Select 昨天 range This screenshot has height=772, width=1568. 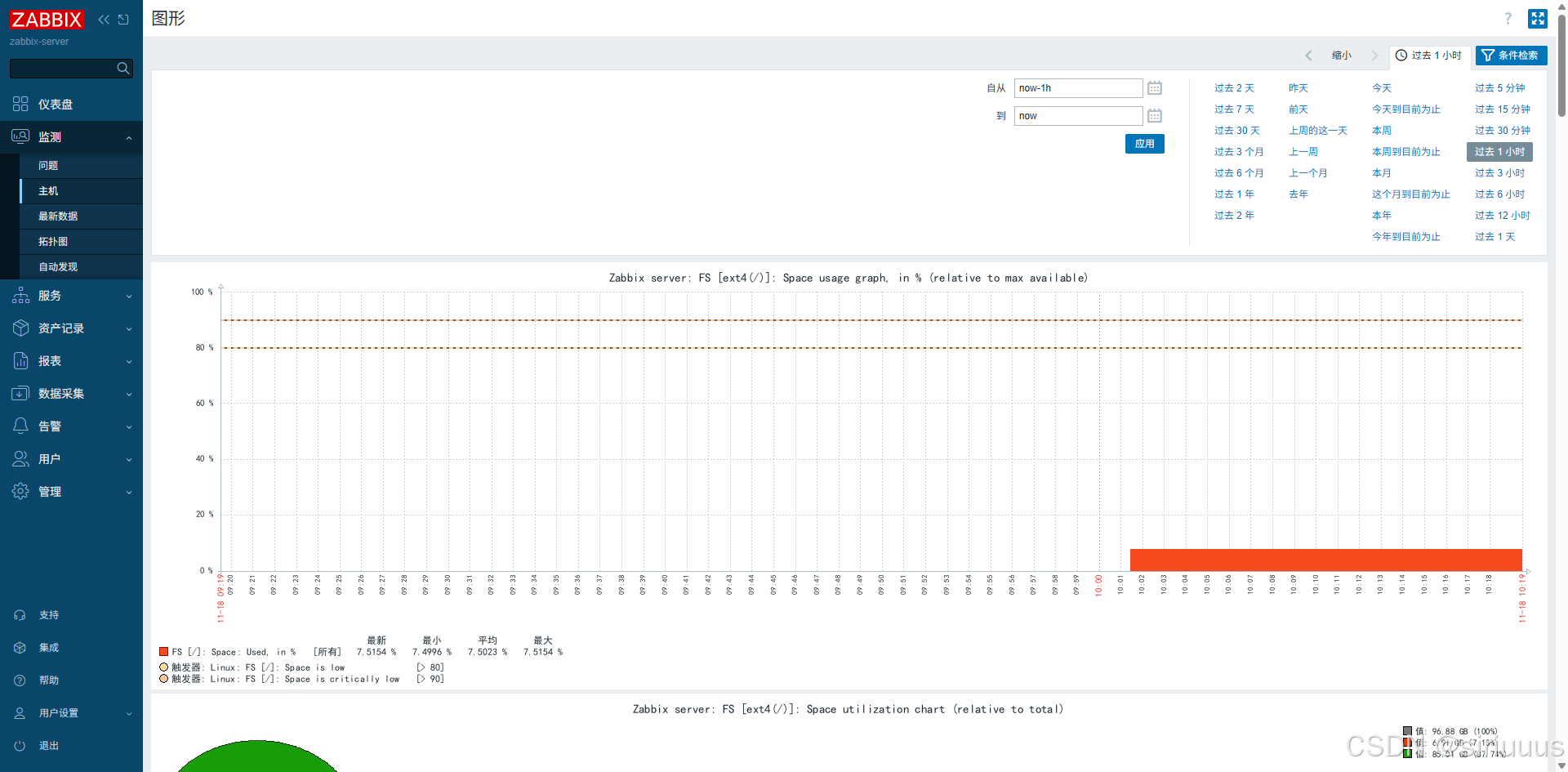pos(1298,88)
